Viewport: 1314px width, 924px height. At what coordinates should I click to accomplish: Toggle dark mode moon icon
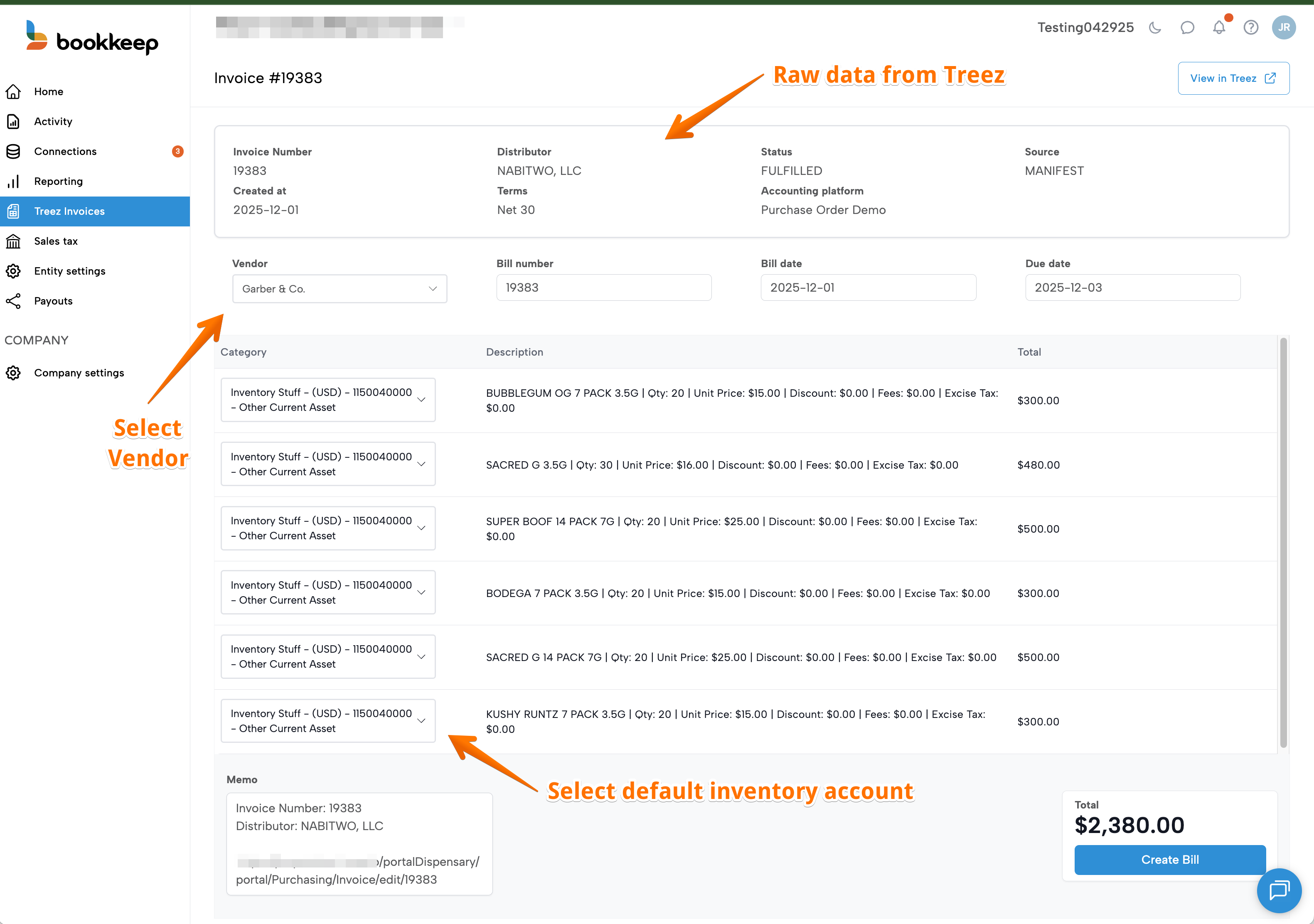[1155, 27]
